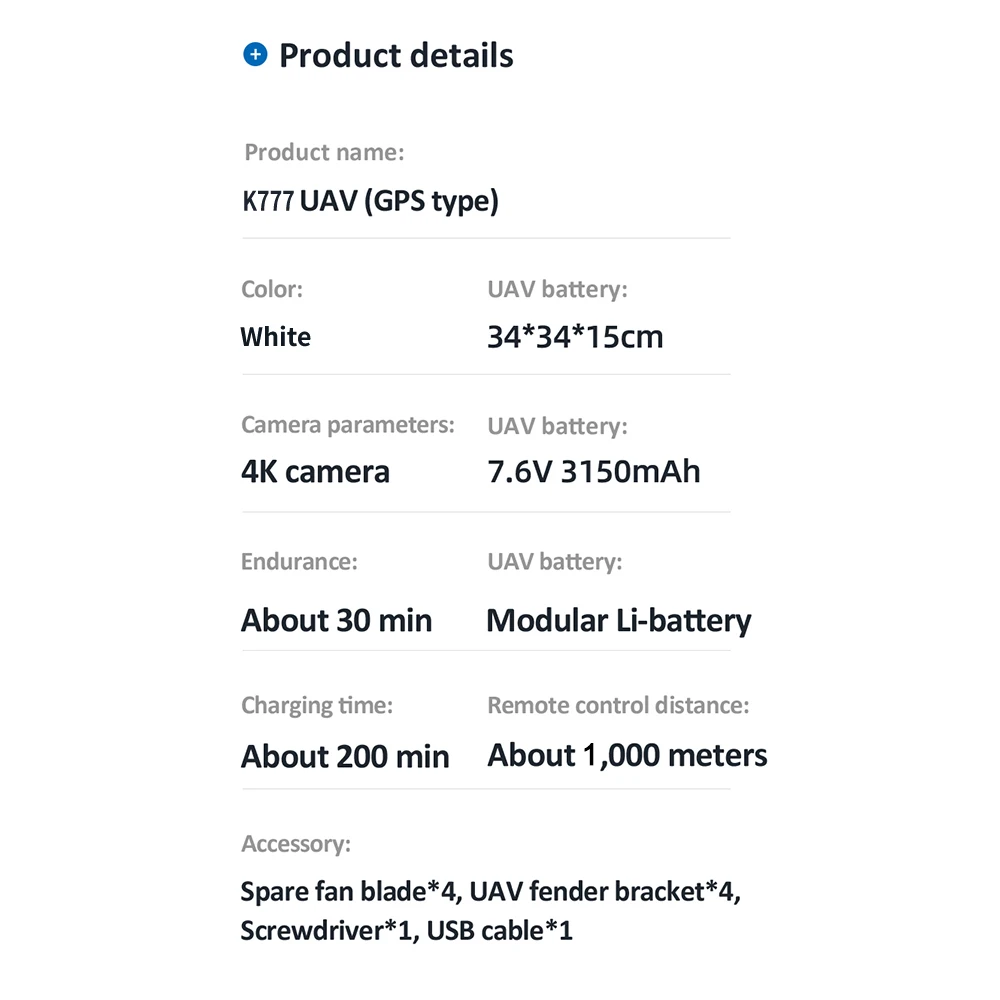Click the Product name label

pyautogui.click(x=324, y=152)
